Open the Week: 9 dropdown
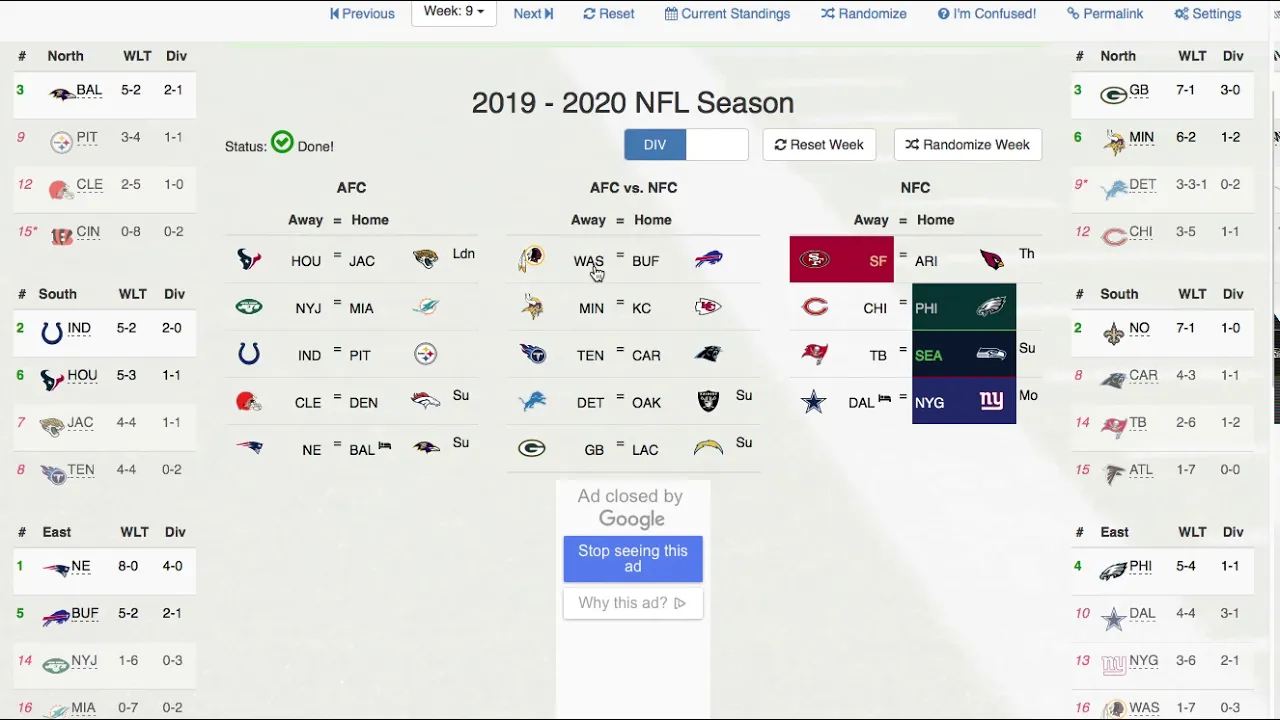Screen dimensions: 1280x720 point(454,12)
